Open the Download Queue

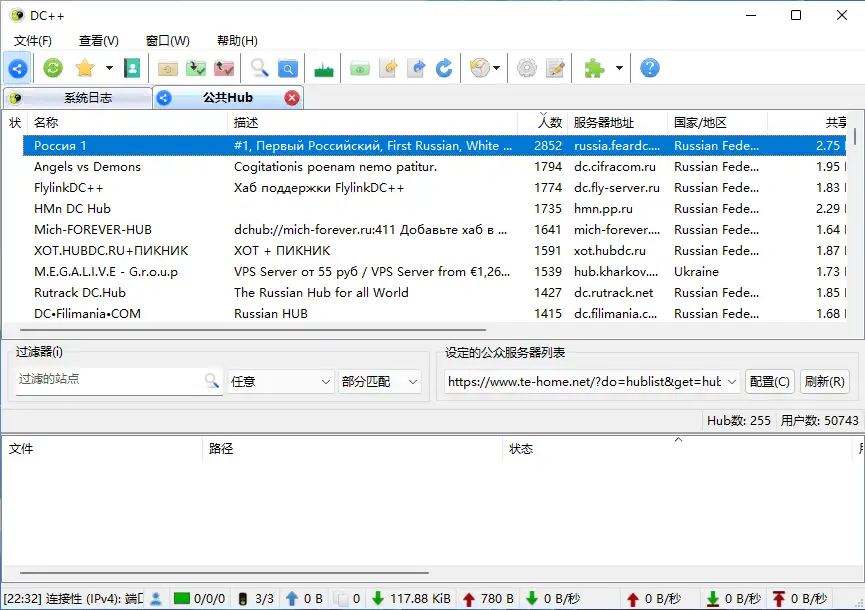(167, 68)
